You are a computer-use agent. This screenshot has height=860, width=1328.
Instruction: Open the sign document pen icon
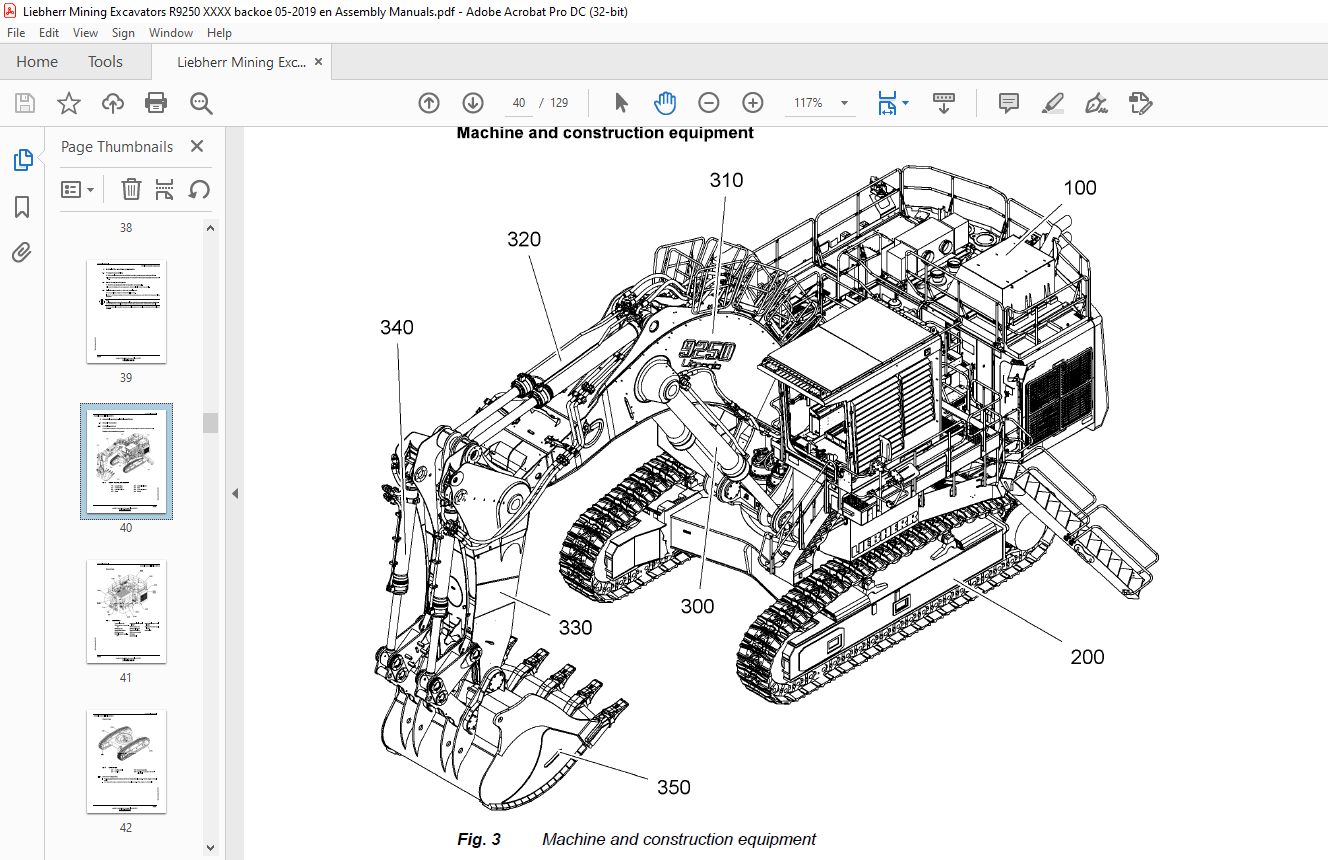point(1096,103)
